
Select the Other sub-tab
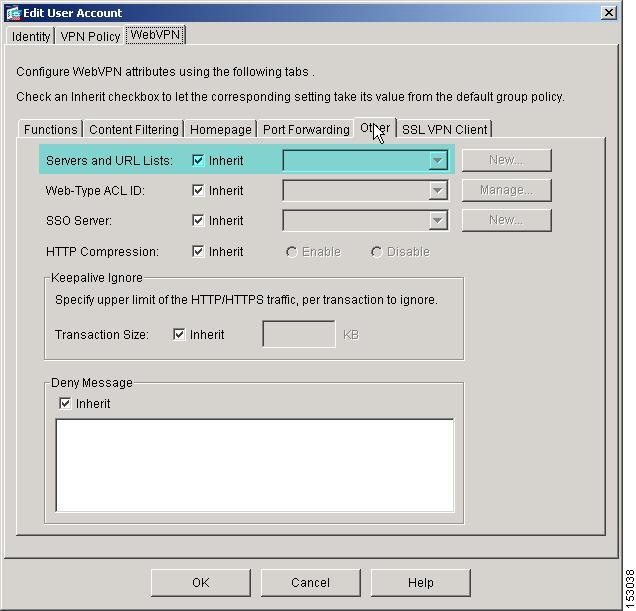[375, 128]
